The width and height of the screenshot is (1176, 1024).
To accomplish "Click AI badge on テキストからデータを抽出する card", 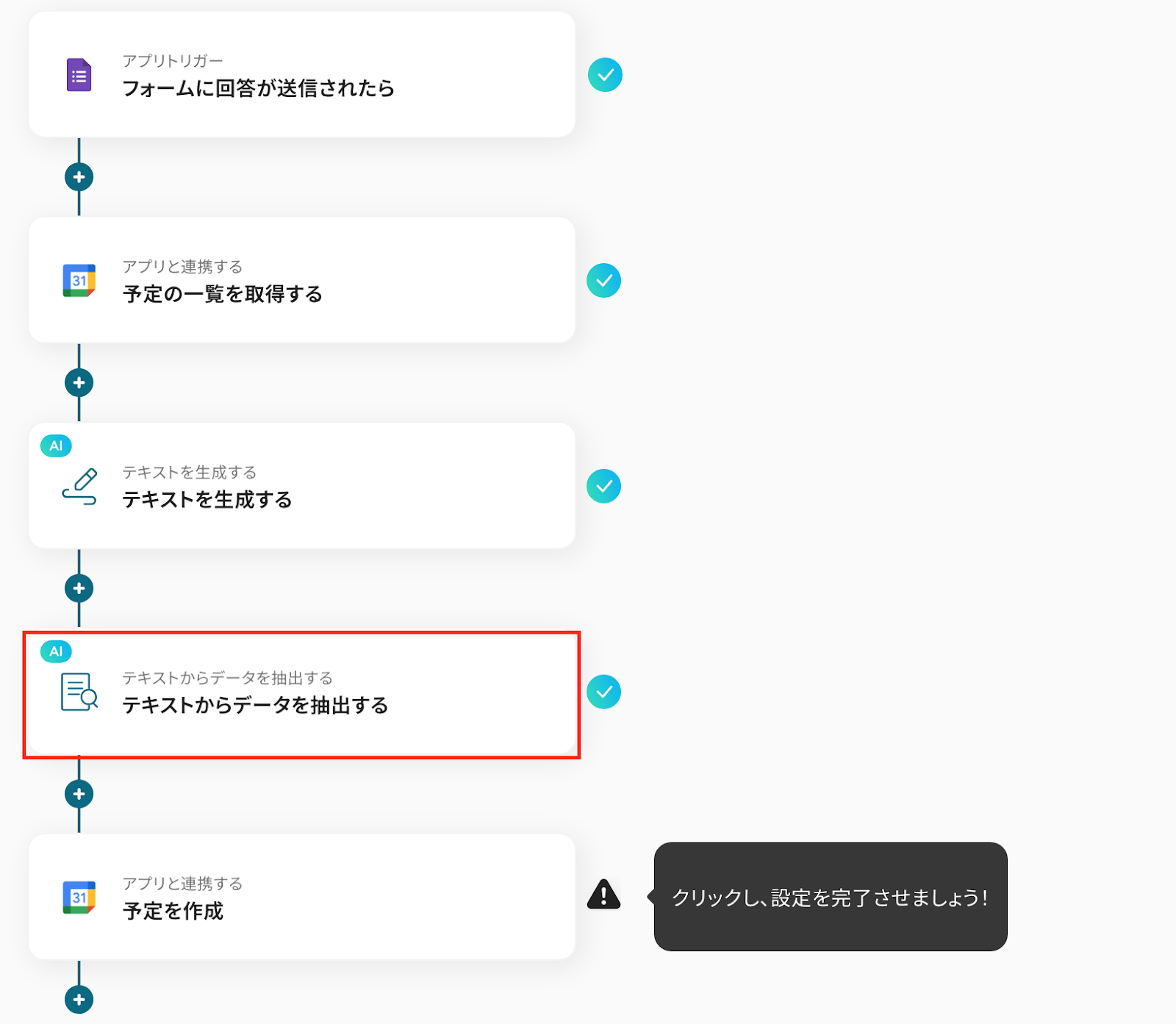I will click(56, 651).
